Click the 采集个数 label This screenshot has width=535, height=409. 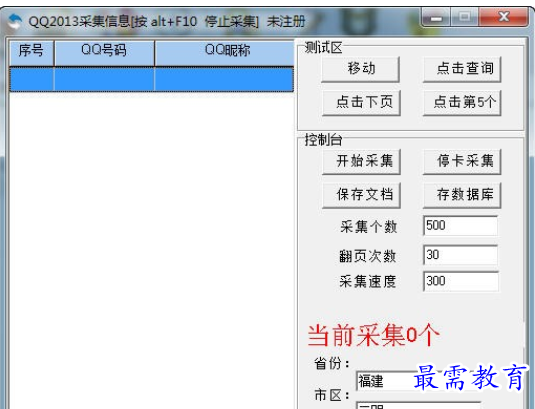coord(368,227)
